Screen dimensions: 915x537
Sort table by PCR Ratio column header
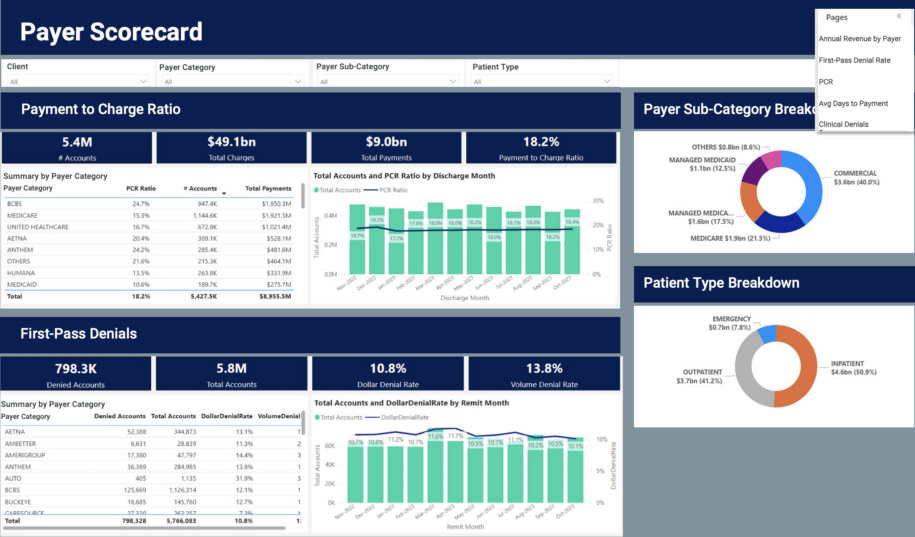pyautogui.click(x=141, y=189)
